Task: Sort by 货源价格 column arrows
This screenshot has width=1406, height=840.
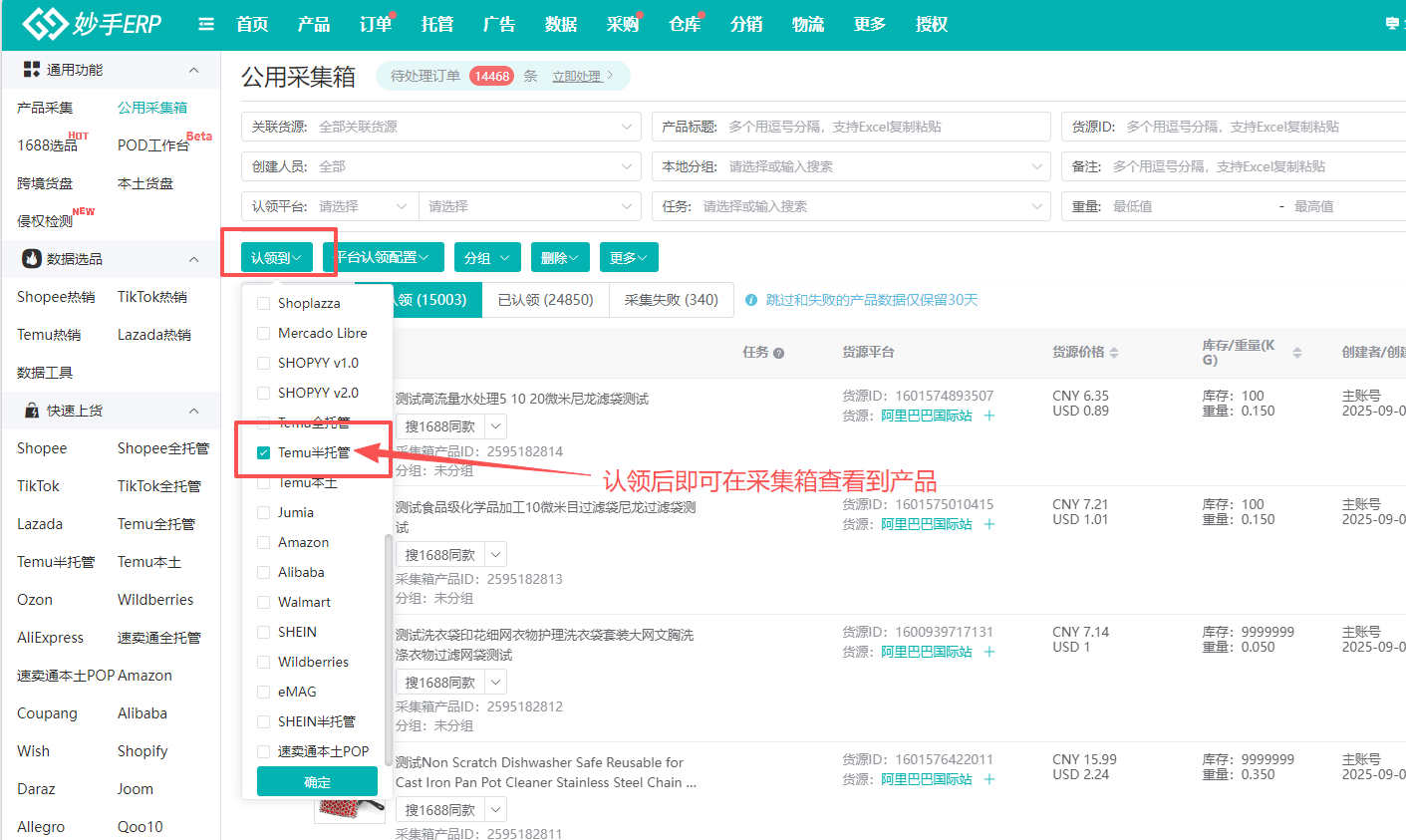Action: pyautogui.click(x=1114, y=353)
